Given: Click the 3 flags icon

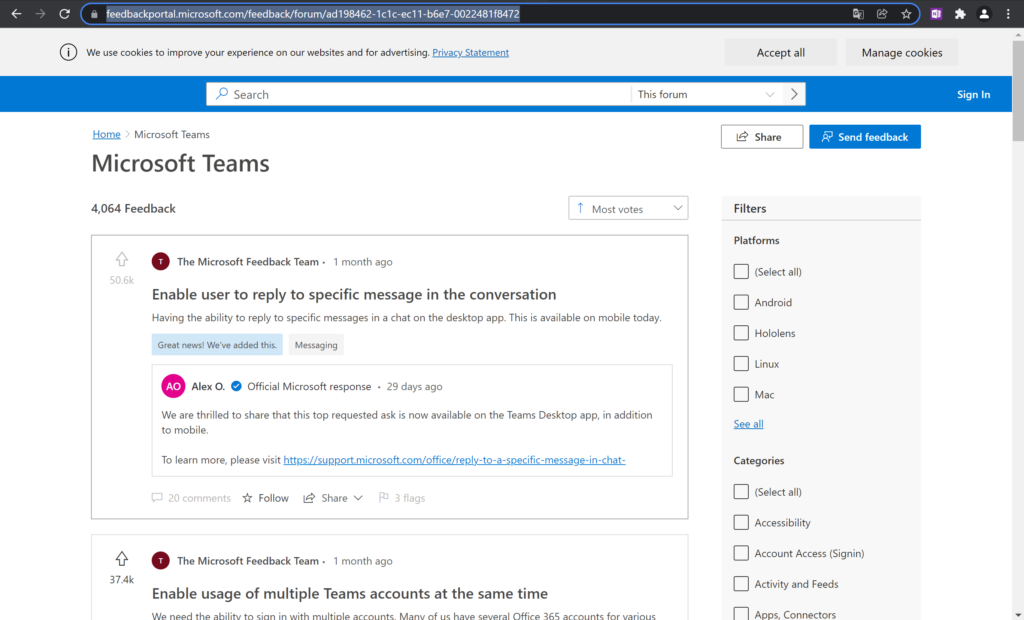Looking at the screenshot, I should (x=384, y=498).
